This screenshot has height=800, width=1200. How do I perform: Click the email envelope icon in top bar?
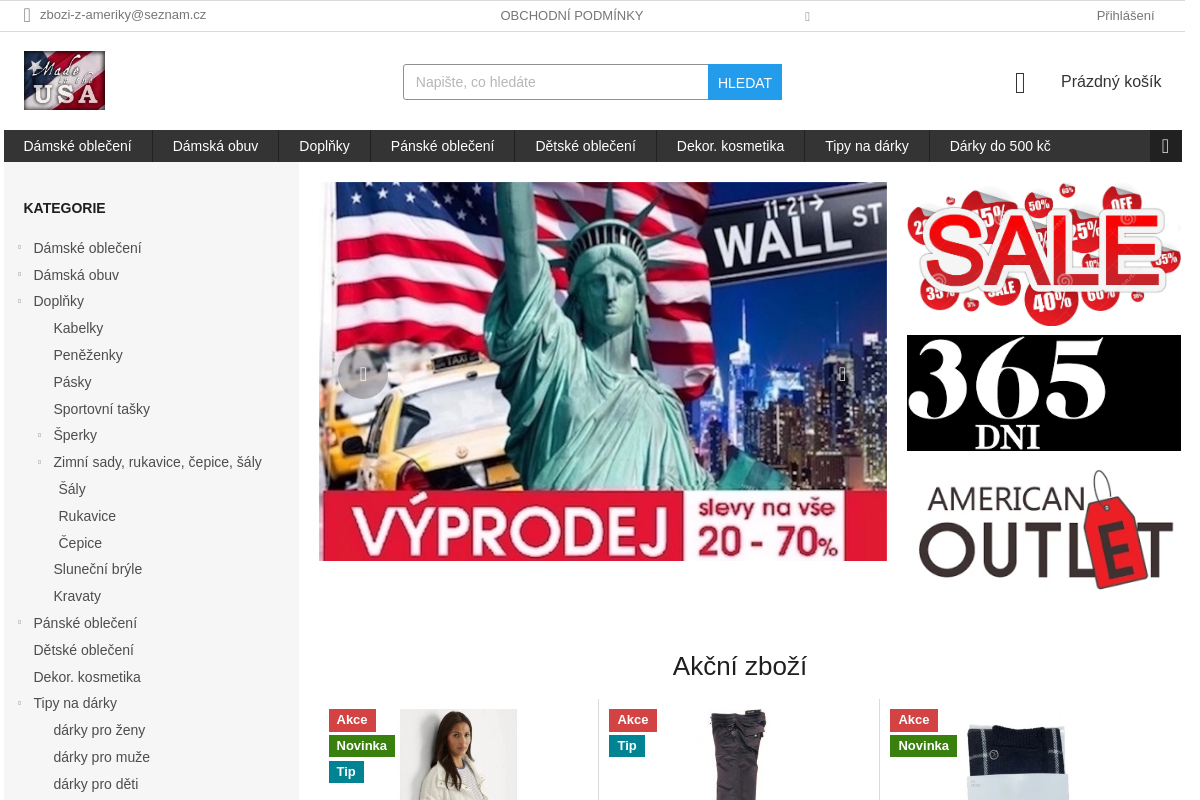coord(27,15)
